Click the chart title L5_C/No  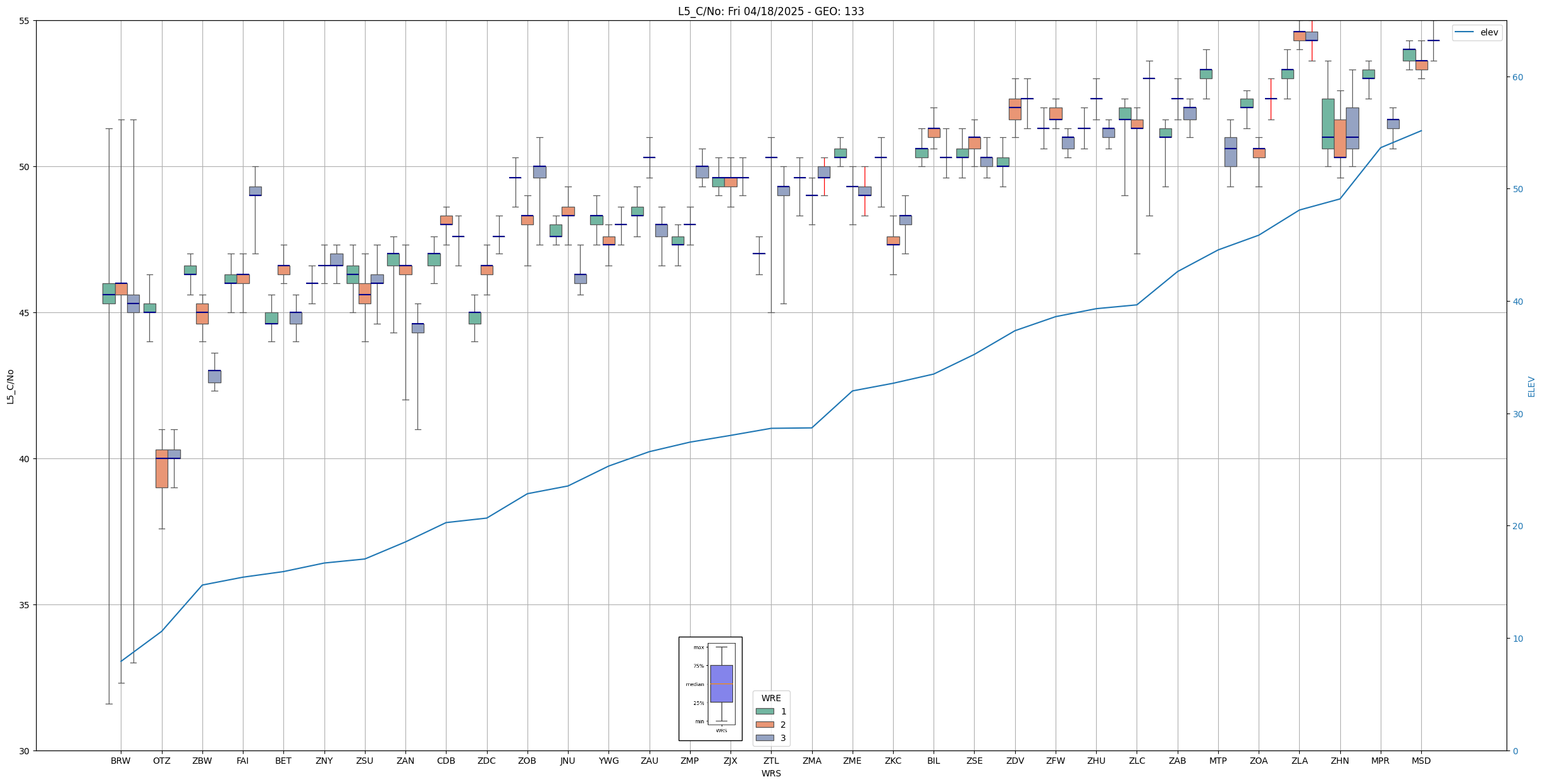click(x=770, y=11)
